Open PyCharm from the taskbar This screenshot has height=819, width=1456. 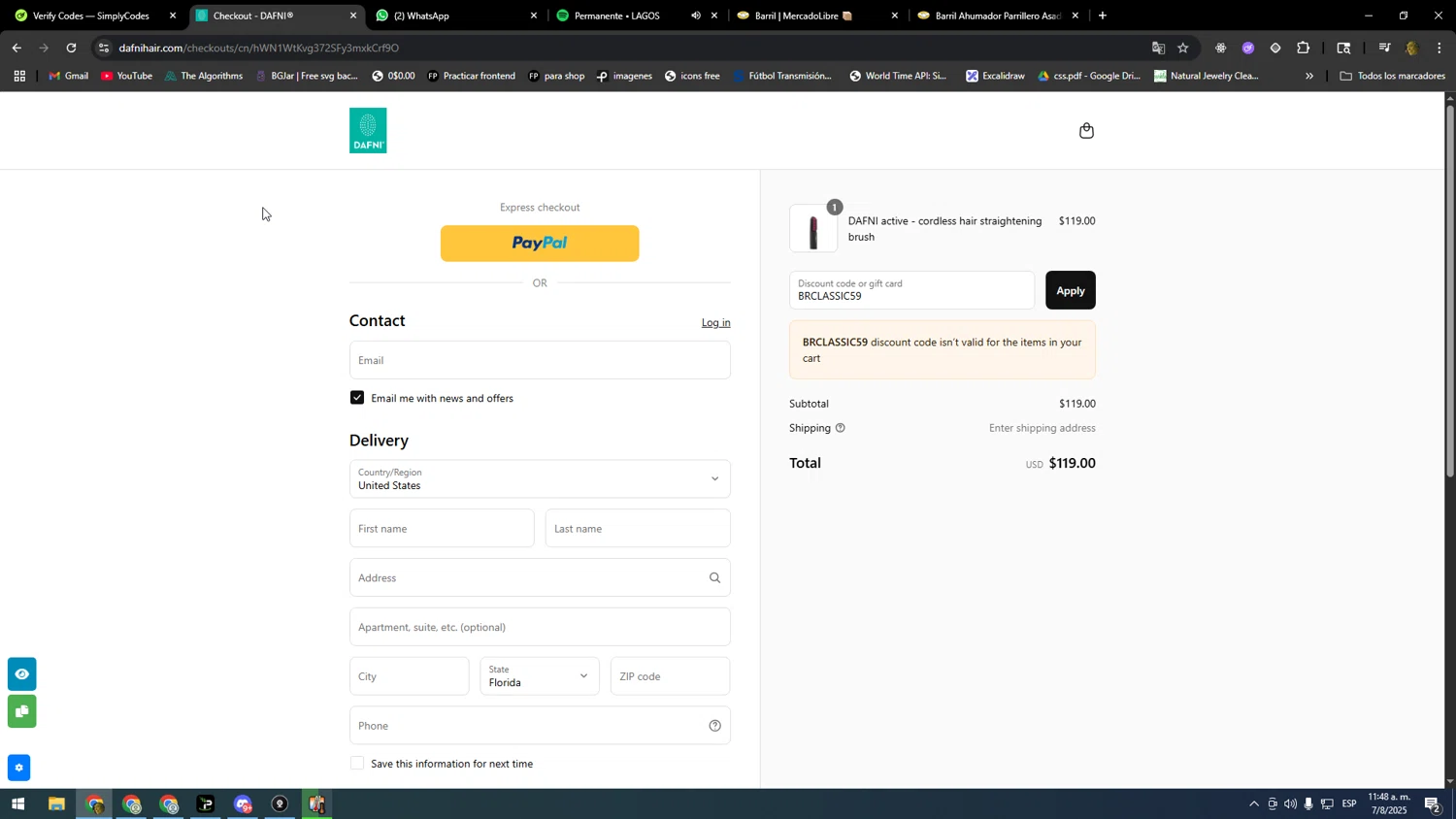point(206,804)
